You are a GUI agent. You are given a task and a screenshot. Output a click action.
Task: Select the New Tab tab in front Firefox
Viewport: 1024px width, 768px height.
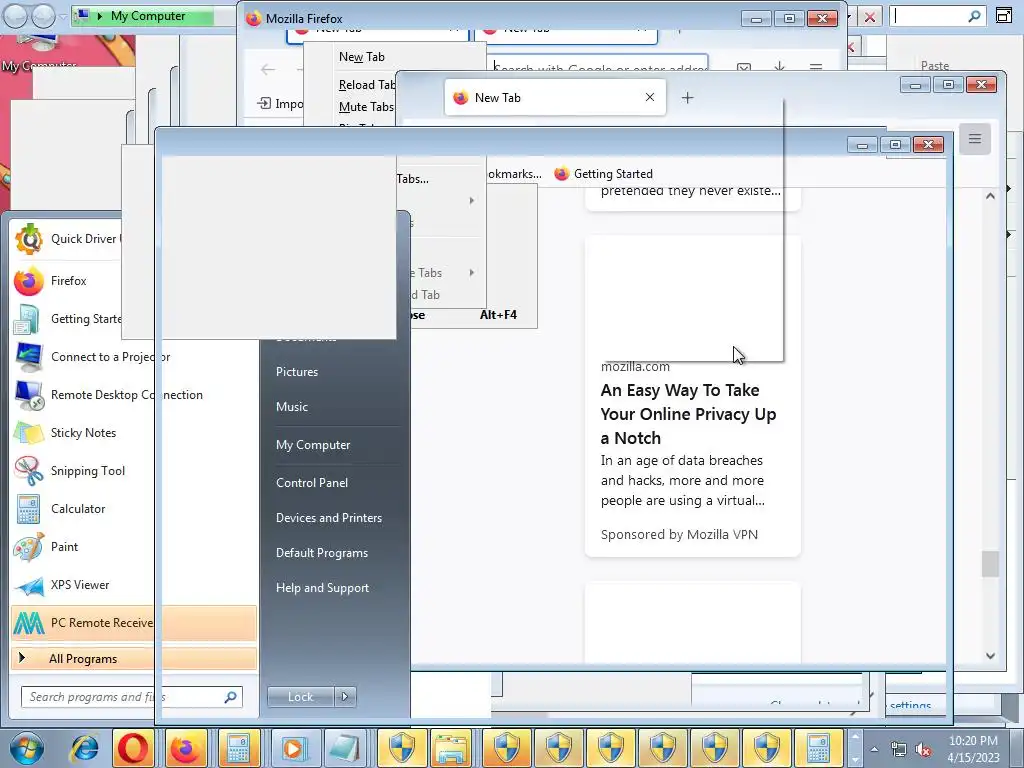click(555, 97)
